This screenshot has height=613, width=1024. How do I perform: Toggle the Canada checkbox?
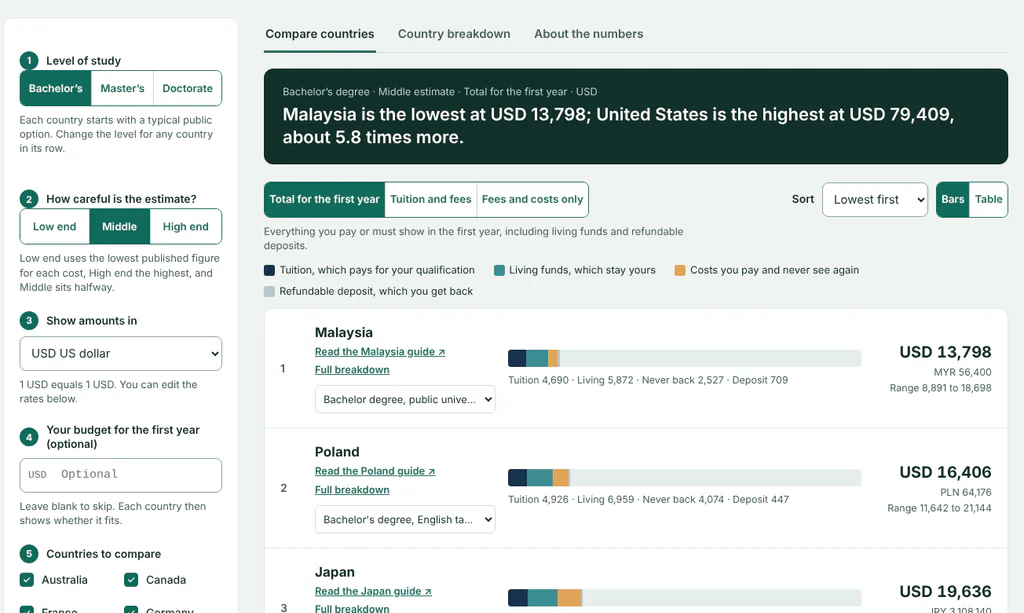coord(131,580)
